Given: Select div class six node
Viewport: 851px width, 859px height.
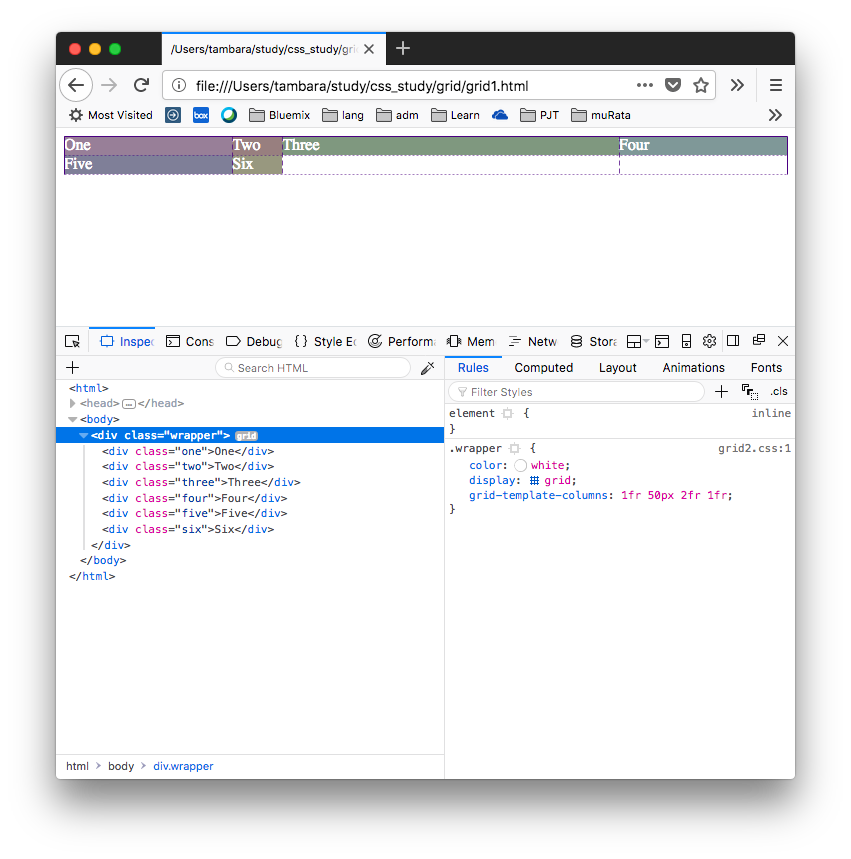Looking at the screenshot, I should (188, 529).
